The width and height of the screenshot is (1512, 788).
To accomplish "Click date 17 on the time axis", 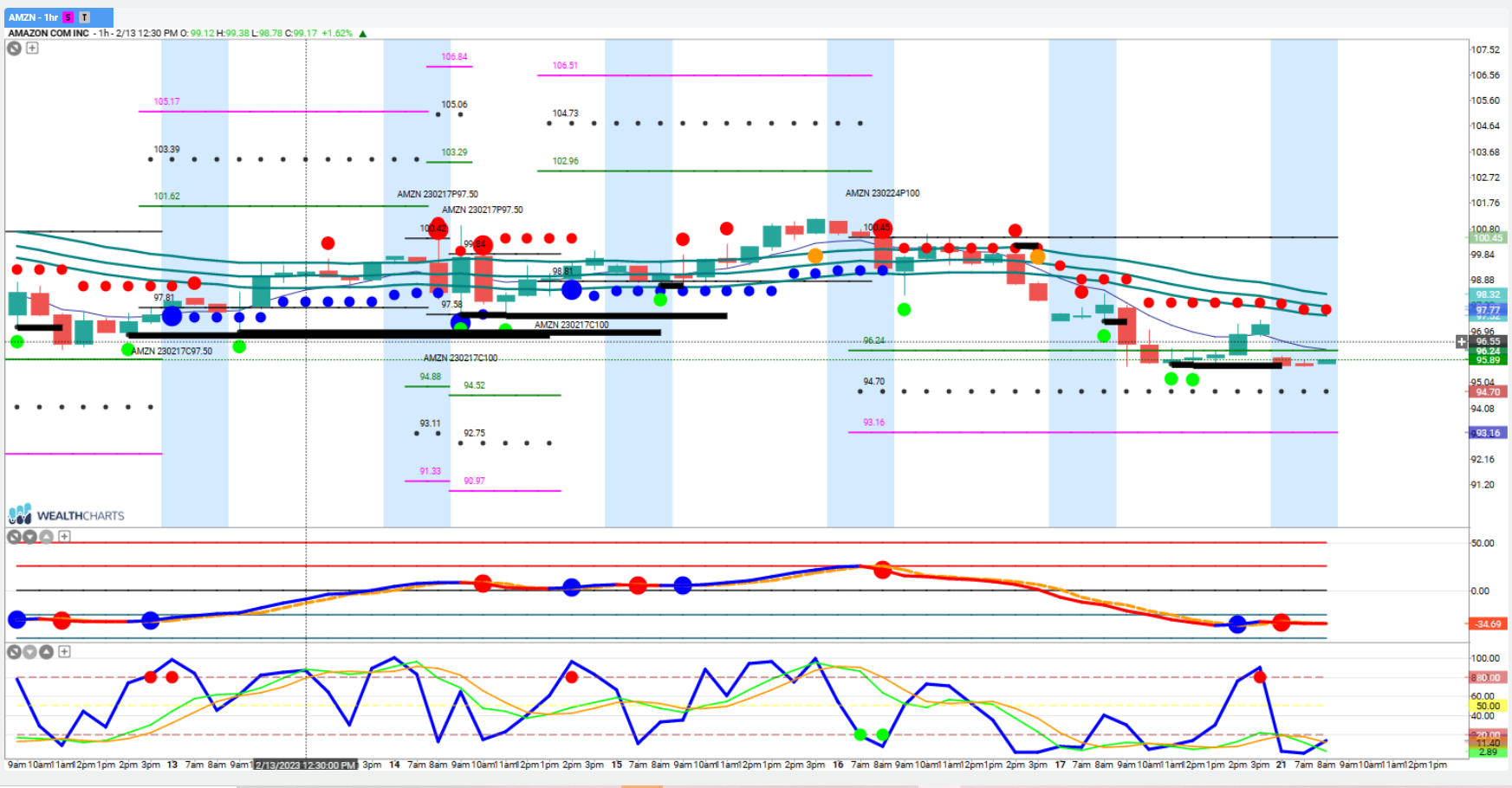I will point(1060,765).
